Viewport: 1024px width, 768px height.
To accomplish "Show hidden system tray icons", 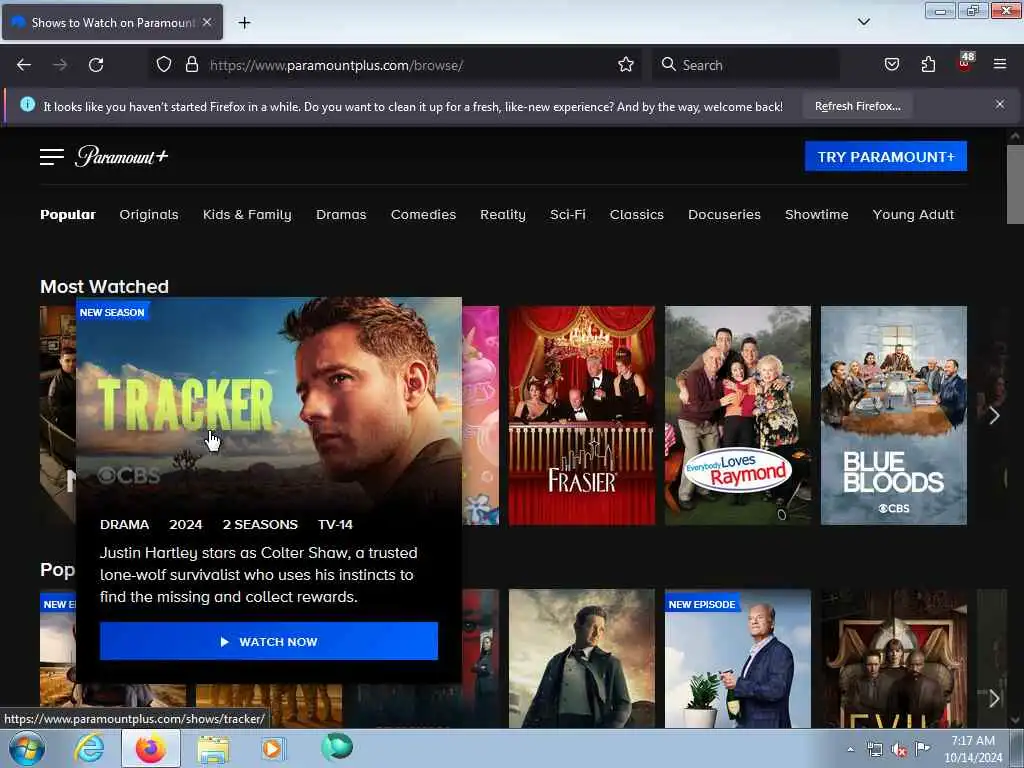I will 850,749.
